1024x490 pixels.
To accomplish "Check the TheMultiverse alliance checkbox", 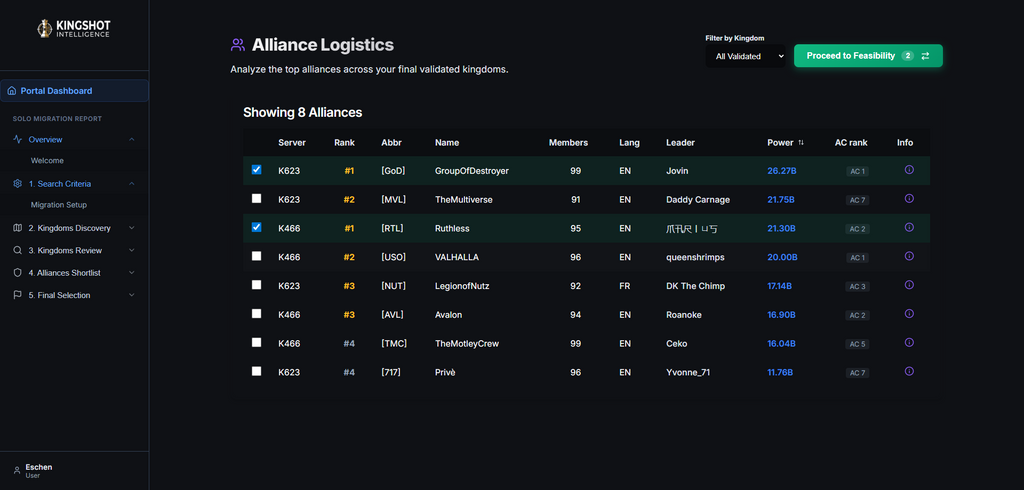I will 257,199.
